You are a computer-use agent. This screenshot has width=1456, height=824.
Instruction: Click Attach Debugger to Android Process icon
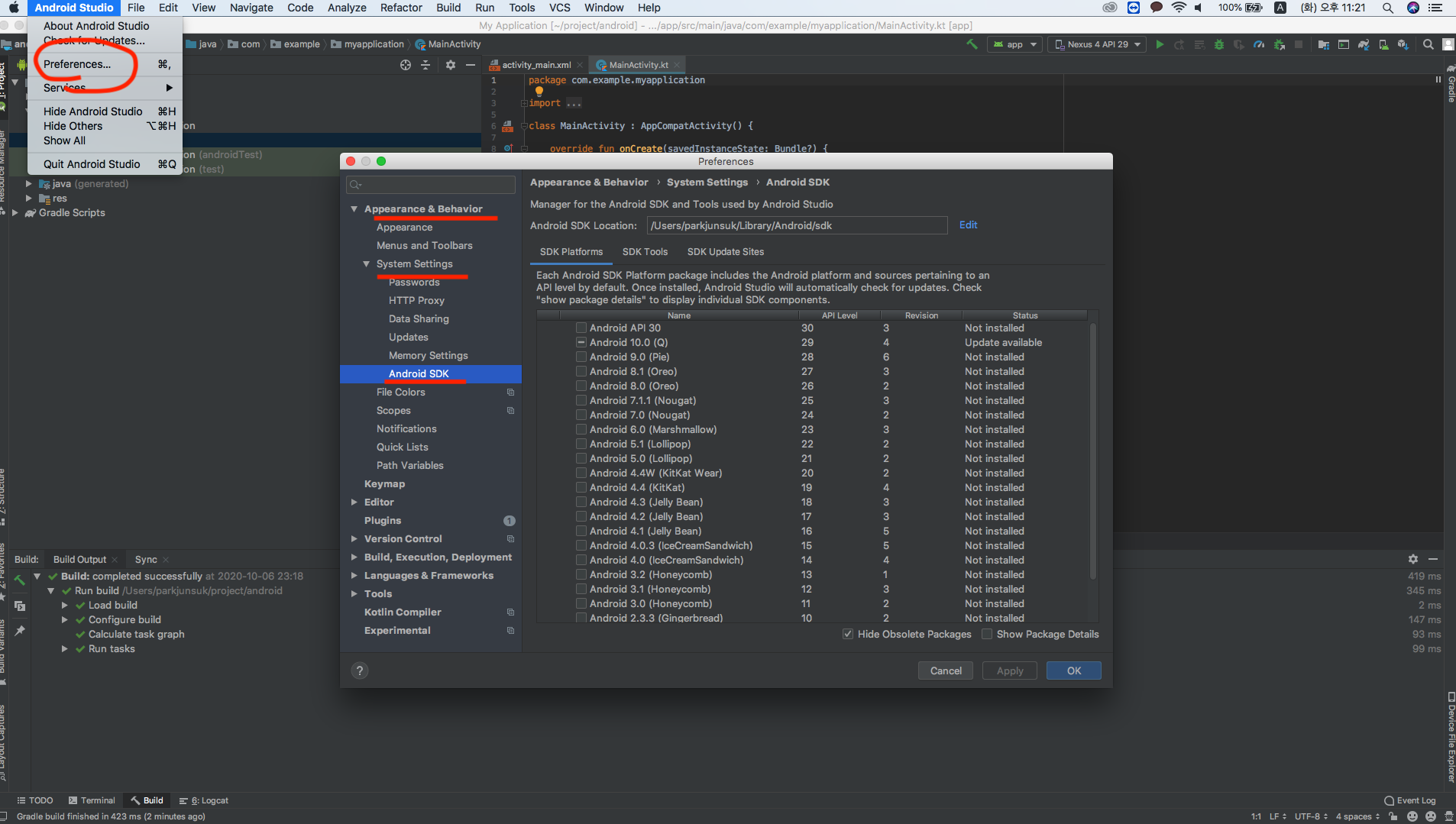(x=1279, y=44)
